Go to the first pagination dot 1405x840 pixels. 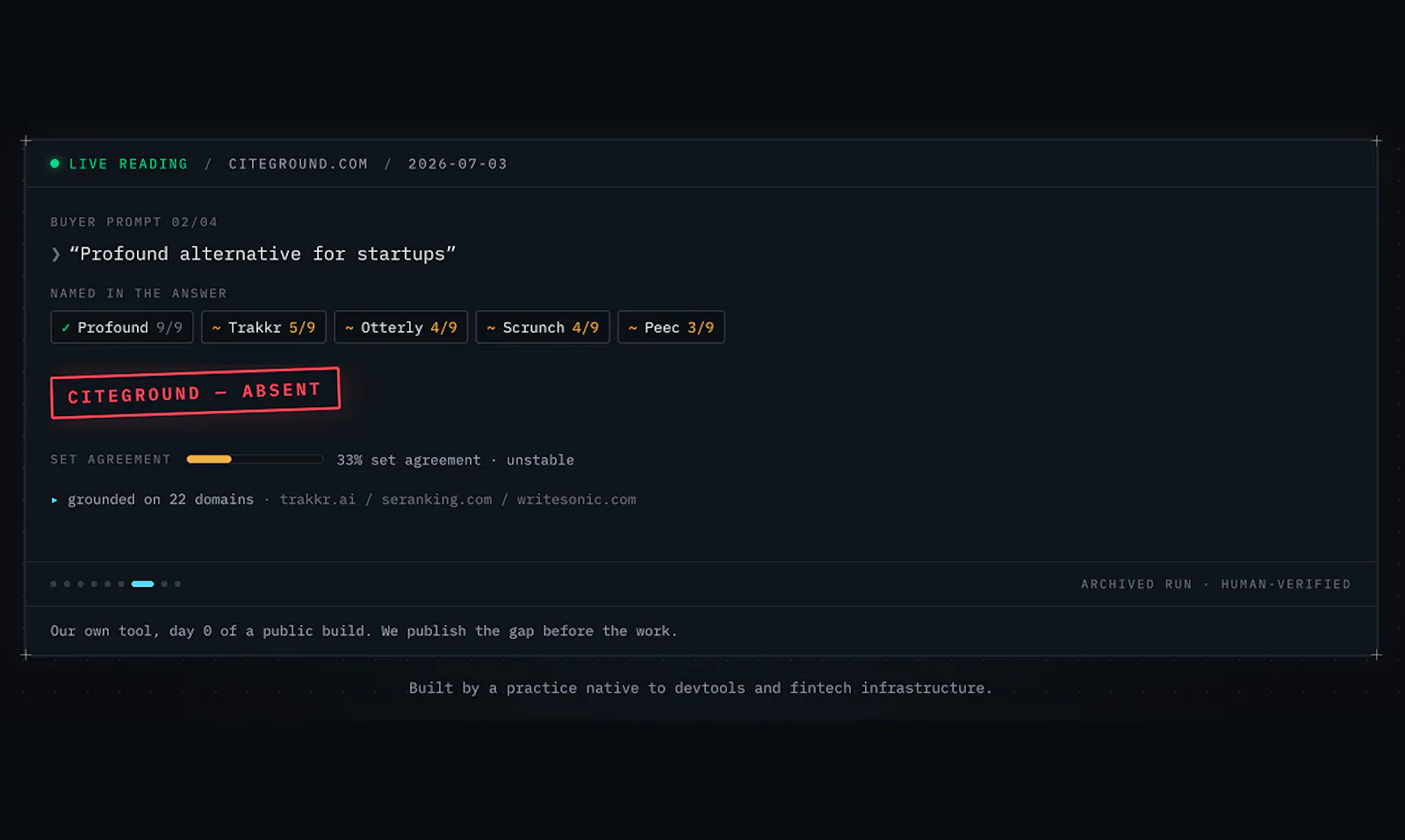(54, 584)
